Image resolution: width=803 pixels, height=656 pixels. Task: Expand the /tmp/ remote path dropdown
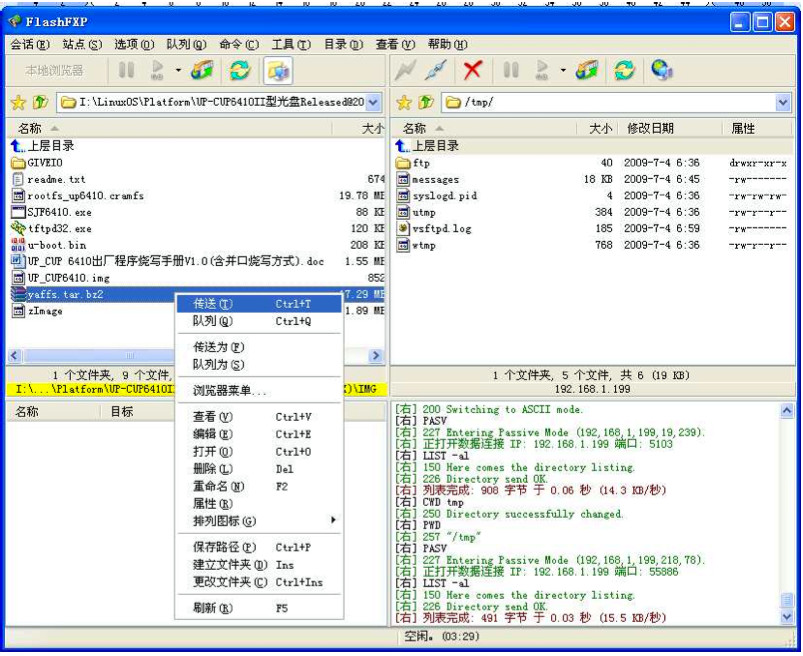tap(783, 102)
